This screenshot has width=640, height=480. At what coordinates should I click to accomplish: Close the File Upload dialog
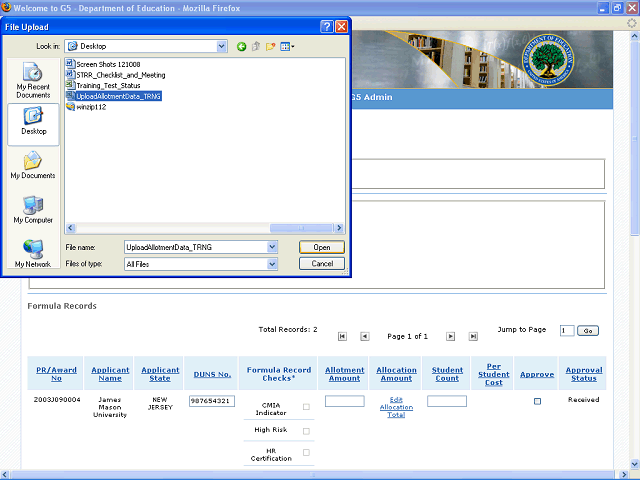pyautogui.click(x=342, y=27)
